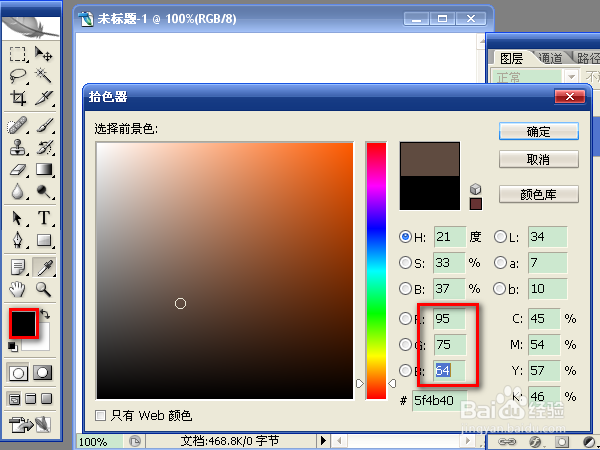Click the not web-safe cube warning icon
This screenshot has height=450, width=600.
[475, 189]
